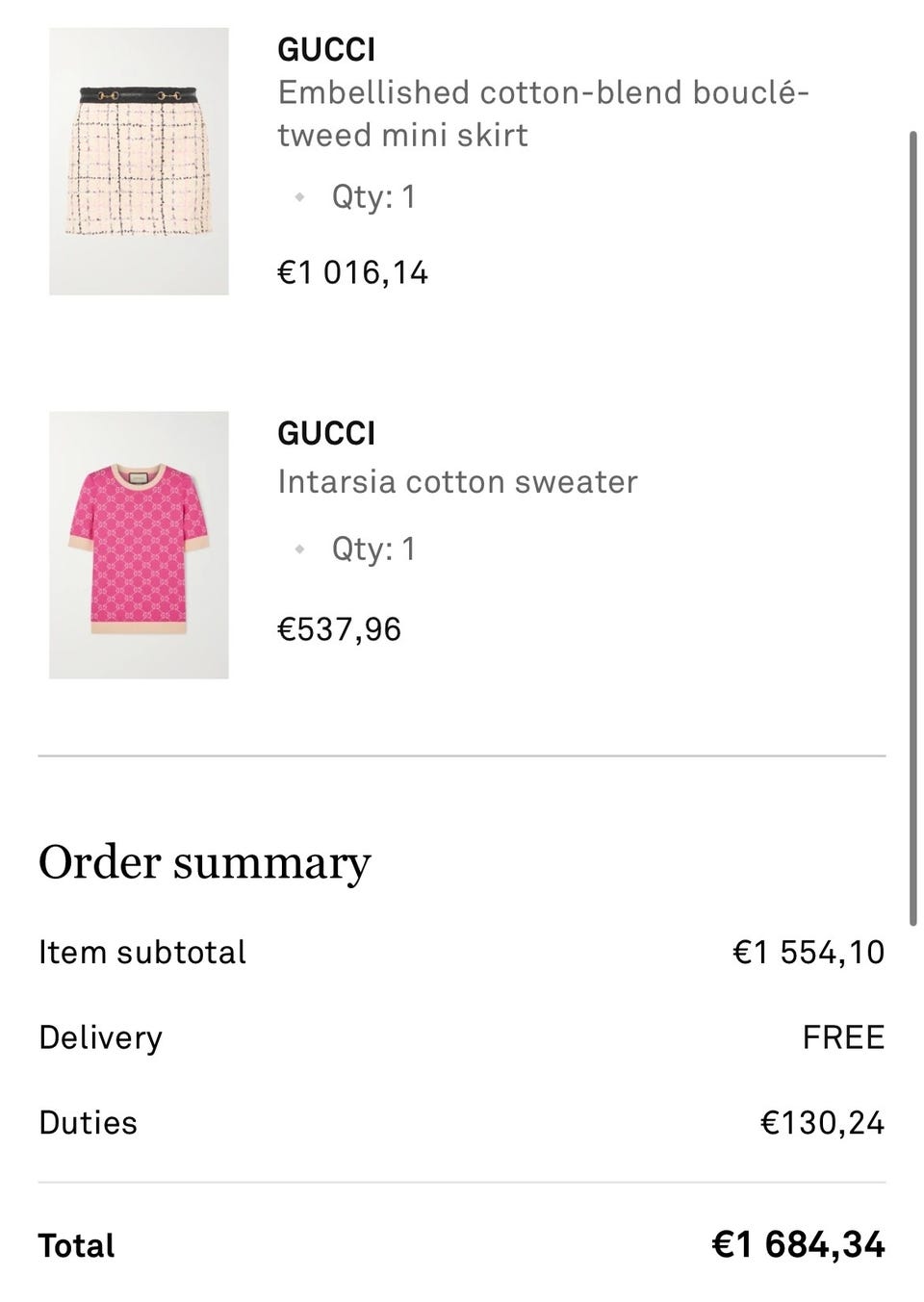
Task: Click the GUCCI brand above the mini skirt
Action: click(x=326, y=50)
